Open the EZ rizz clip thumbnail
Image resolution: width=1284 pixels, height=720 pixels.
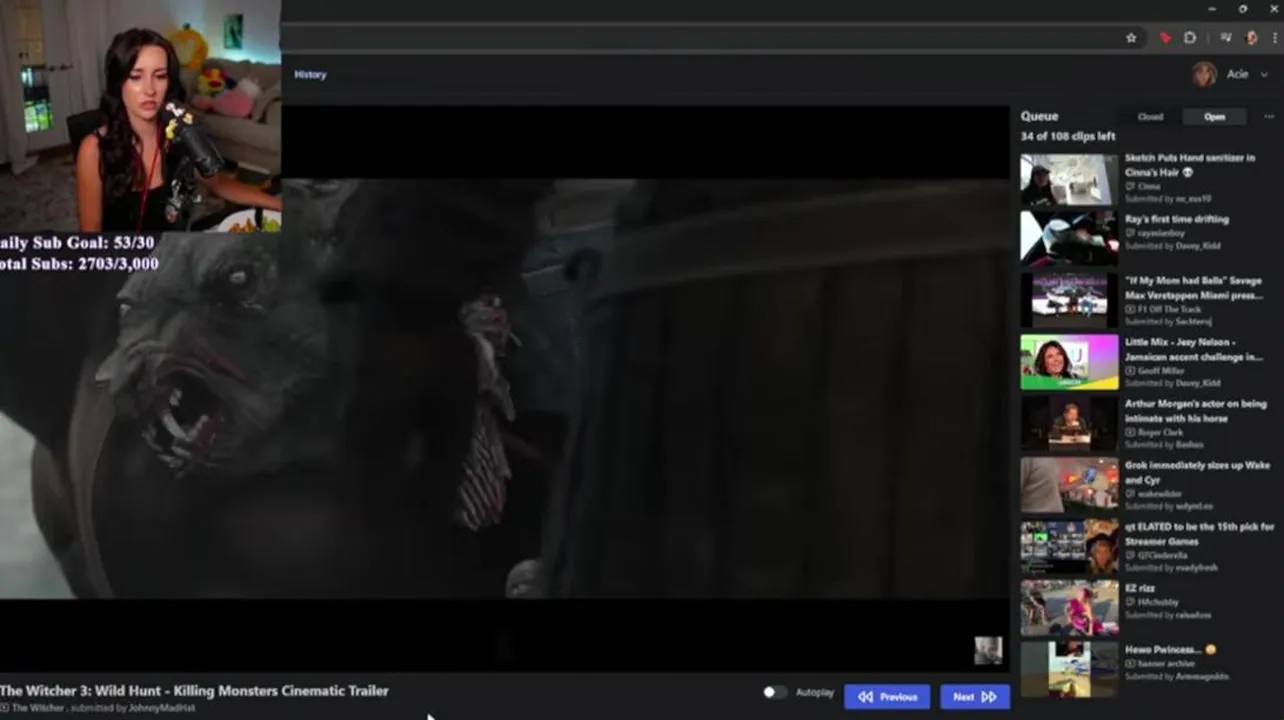click(x=1069, y=608)
